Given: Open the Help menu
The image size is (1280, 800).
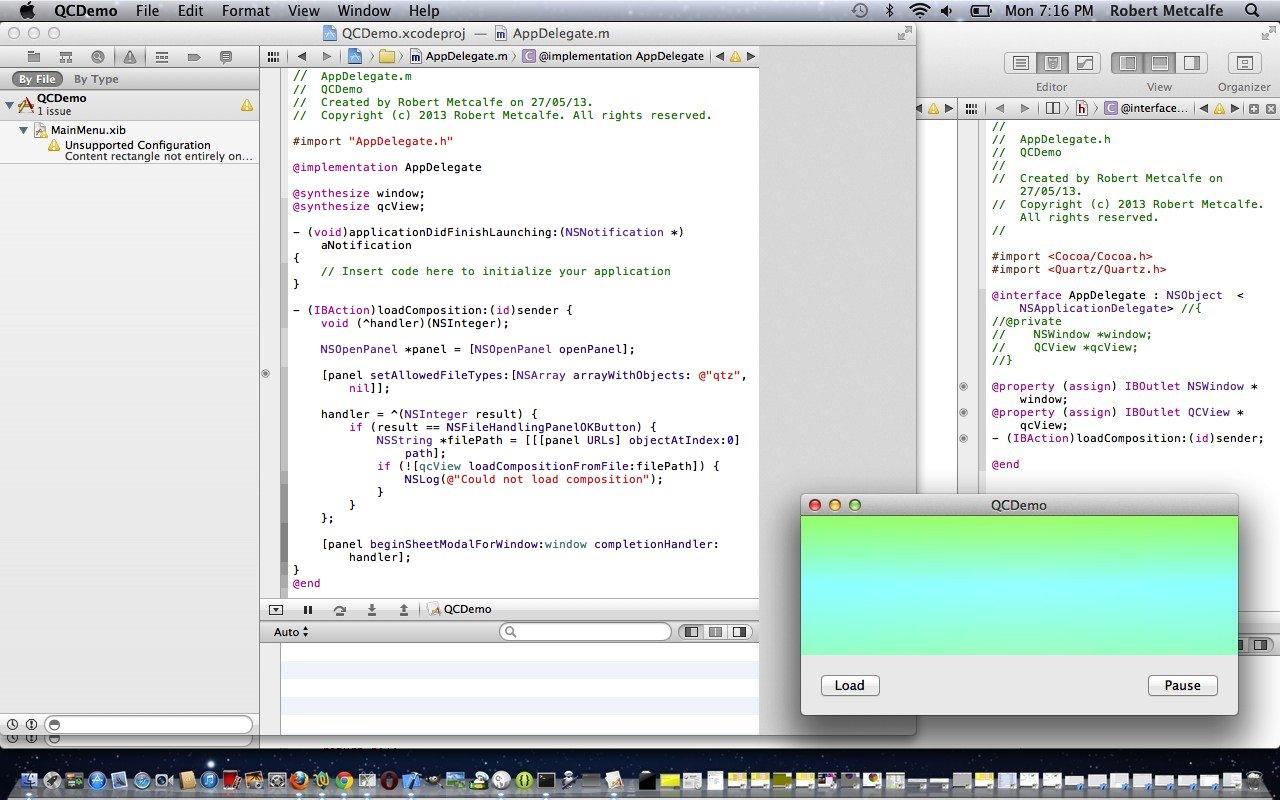Looking at the screenshot, I should (x=424, y=11).
